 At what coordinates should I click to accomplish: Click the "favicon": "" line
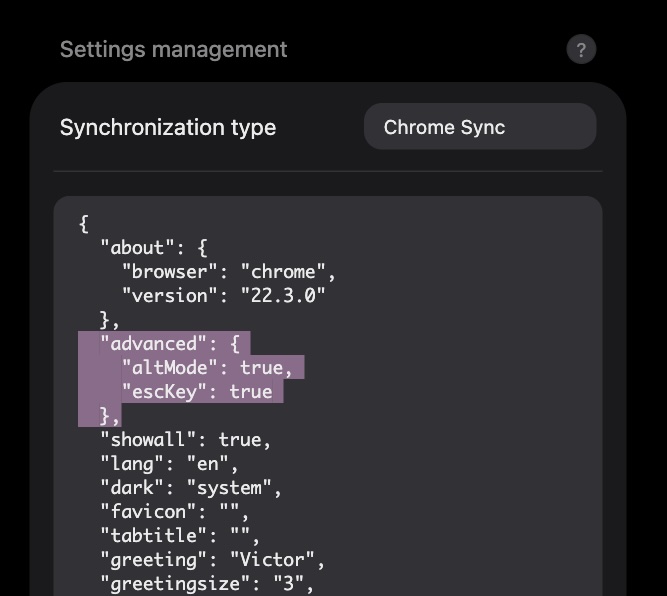174,511
